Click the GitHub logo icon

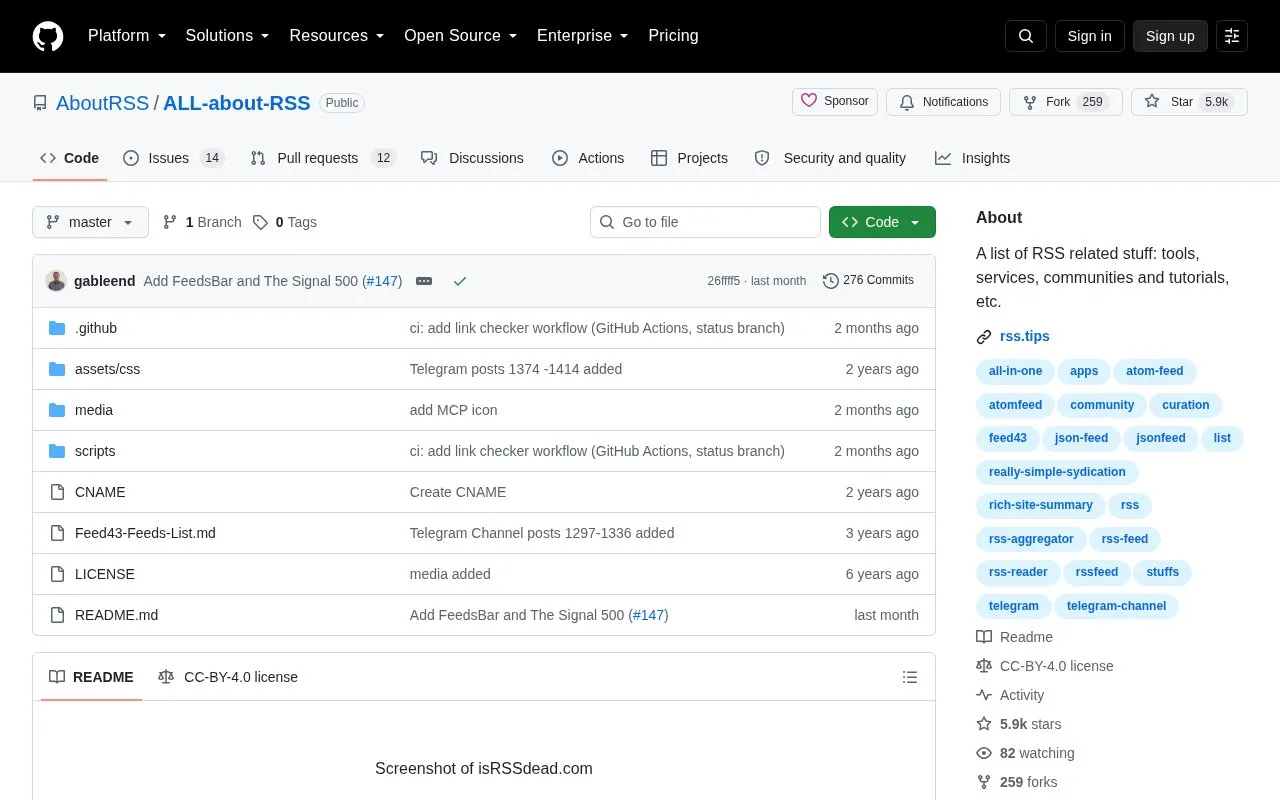tap(48, 36)
